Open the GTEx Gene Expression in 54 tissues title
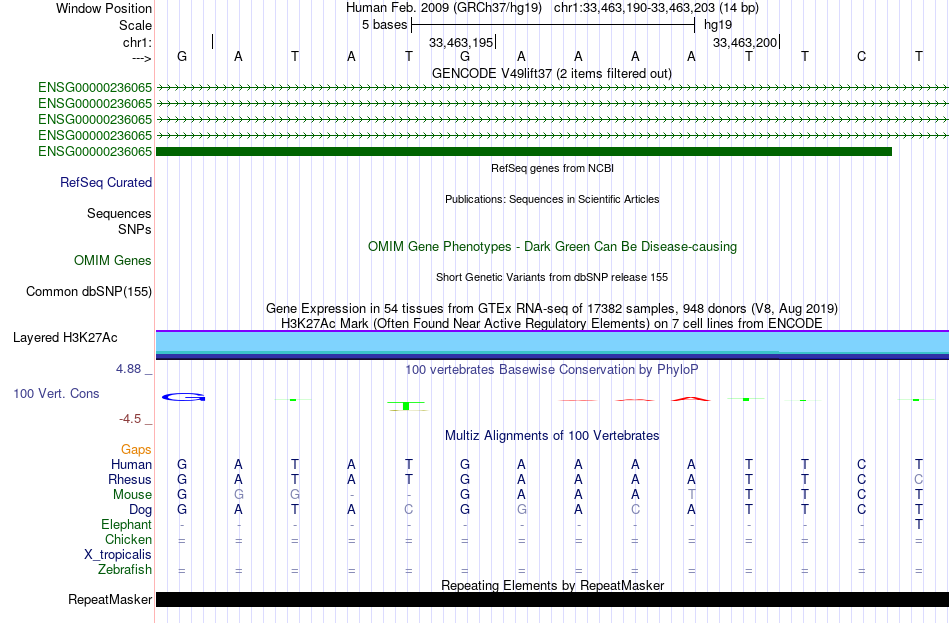Viewport: 950px width, 623px height. click(x=552, y=308)
